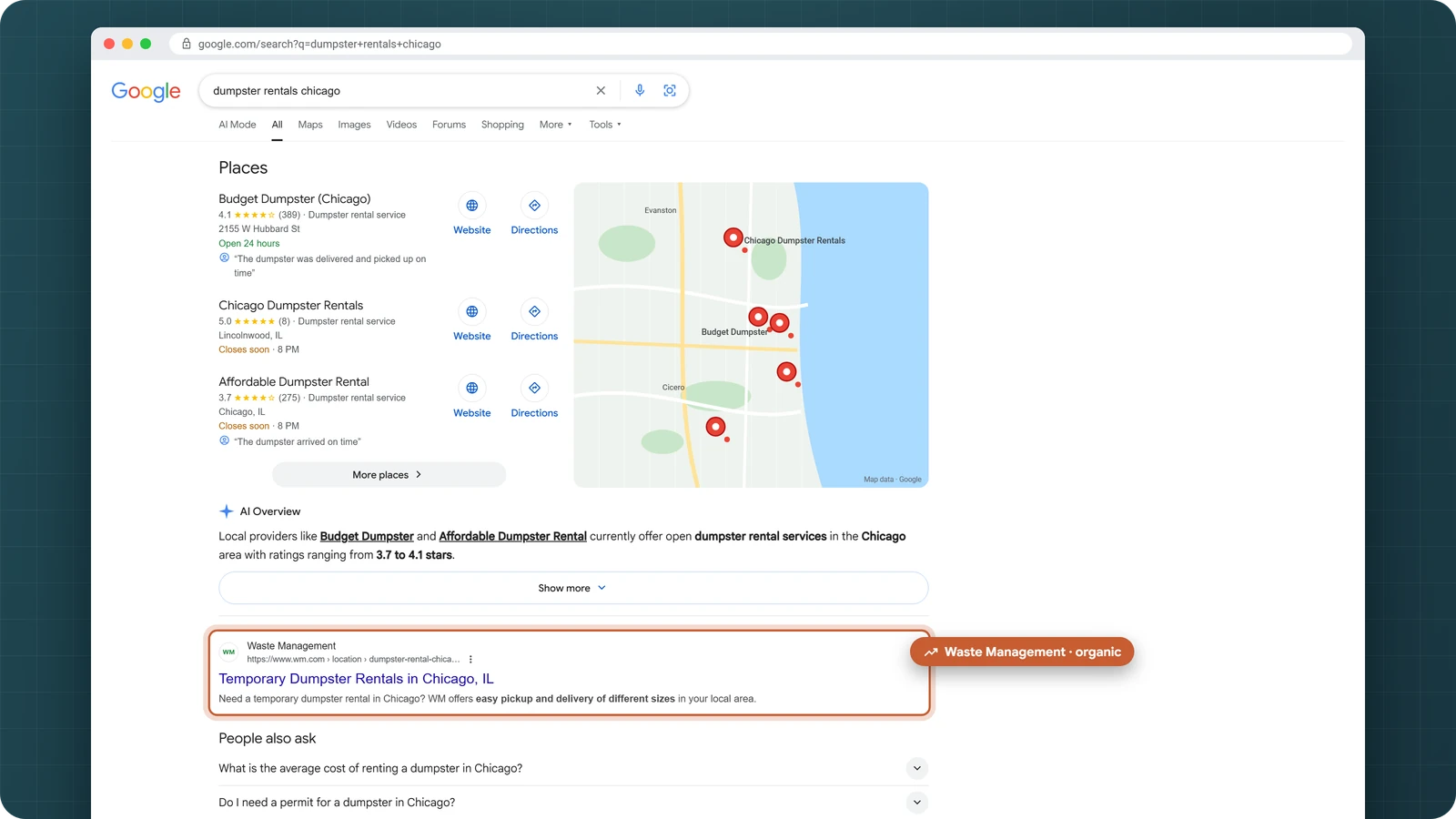Screen dimensions: 1456x819
Task: Click the Evanston label on map
Action: (x=661, y=210)
